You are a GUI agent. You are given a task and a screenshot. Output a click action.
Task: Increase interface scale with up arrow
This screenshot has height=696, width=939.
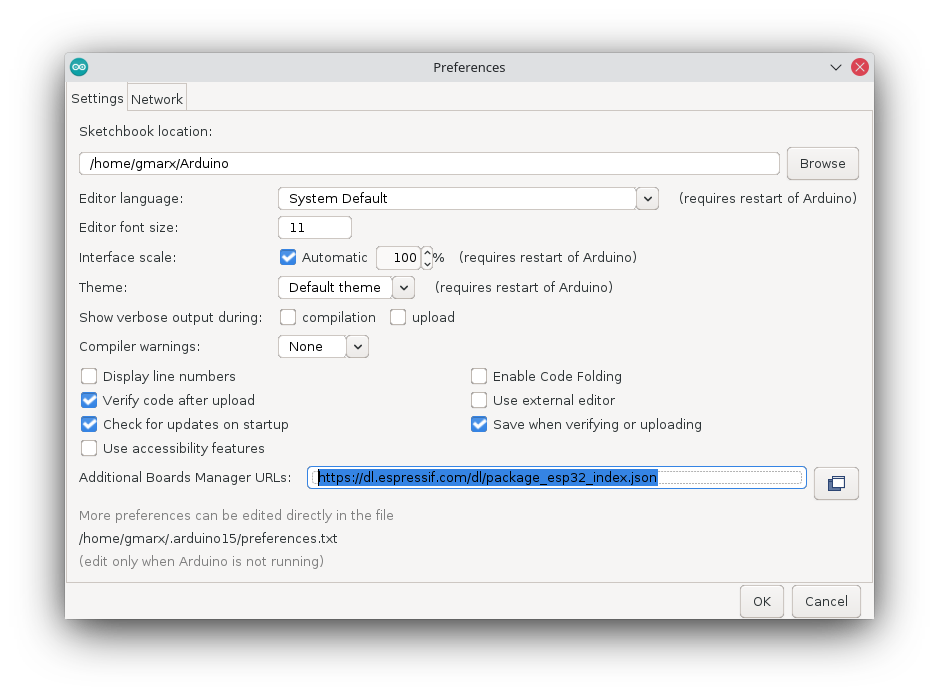pyautogui.click(x=427, y=252)
